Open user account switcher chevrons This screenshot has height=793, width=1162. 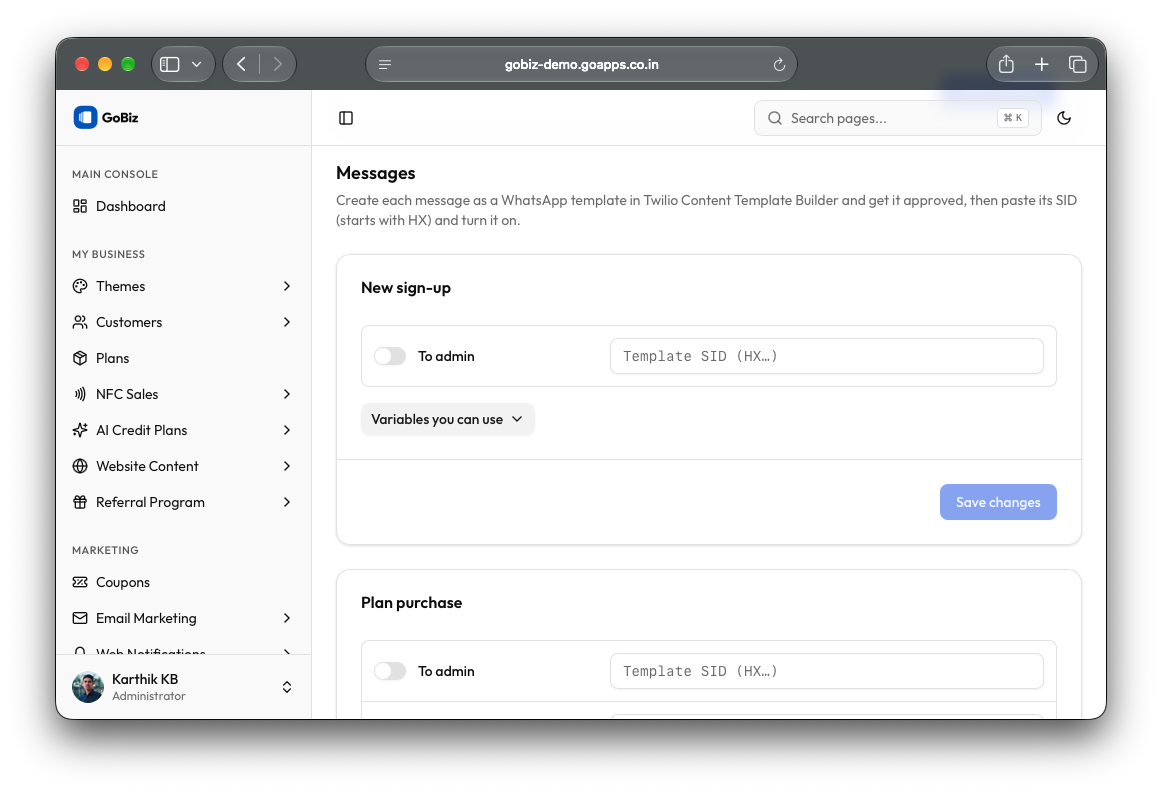point(287,687)
